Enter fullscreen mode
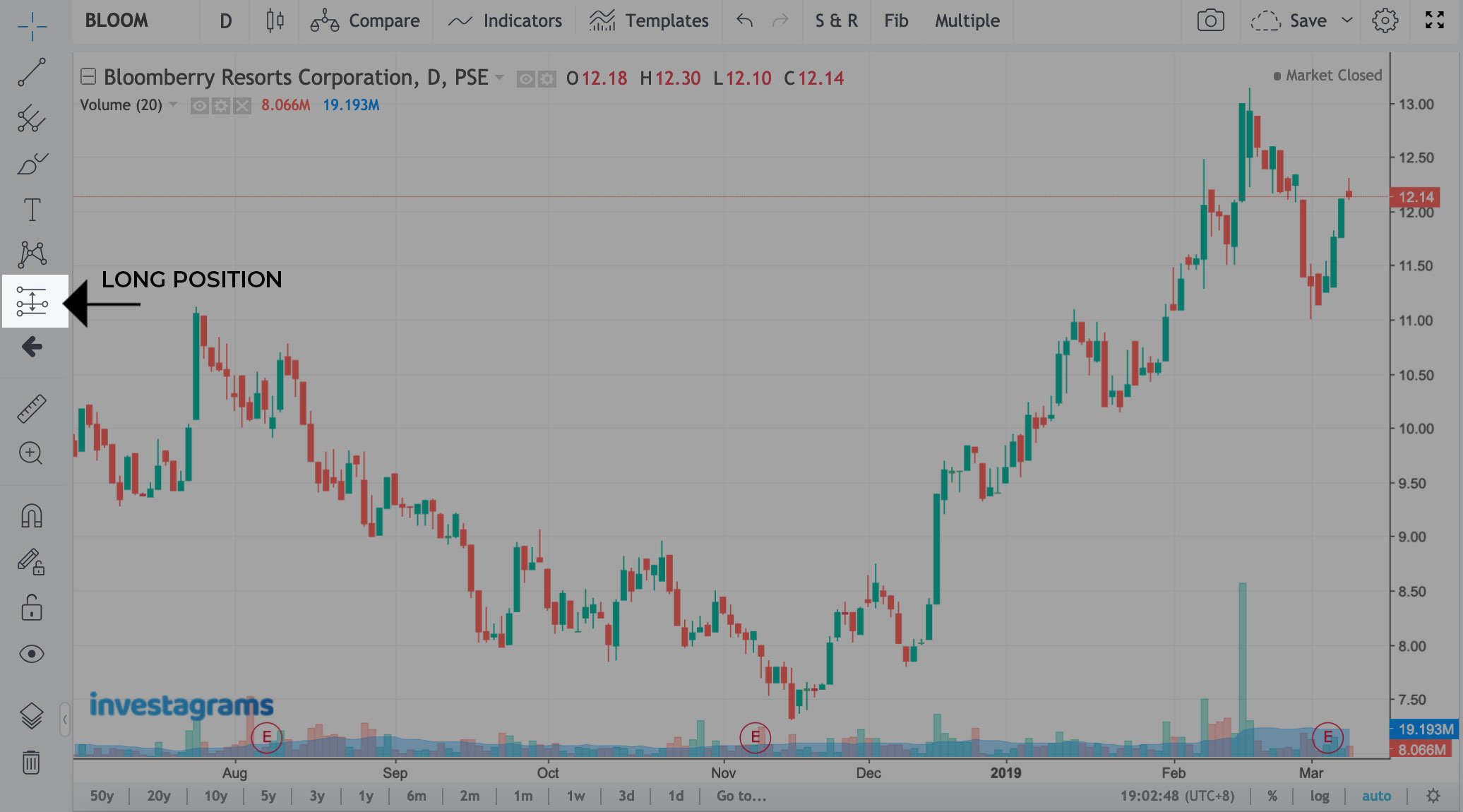This screenshot has height=812, width=1463. pos(1434,20)
